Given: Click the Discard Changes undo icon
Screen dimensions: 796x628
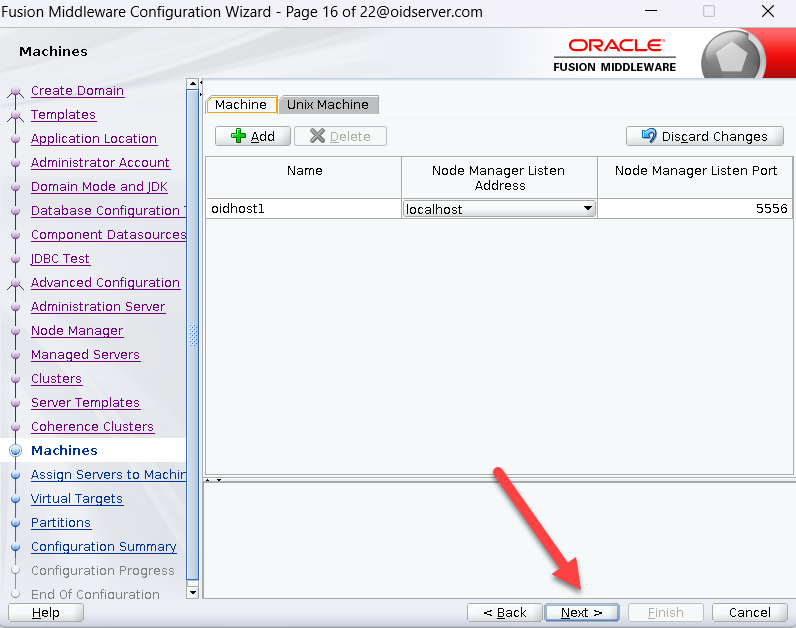Looking at the screenshot, I should tap(648, 136).
